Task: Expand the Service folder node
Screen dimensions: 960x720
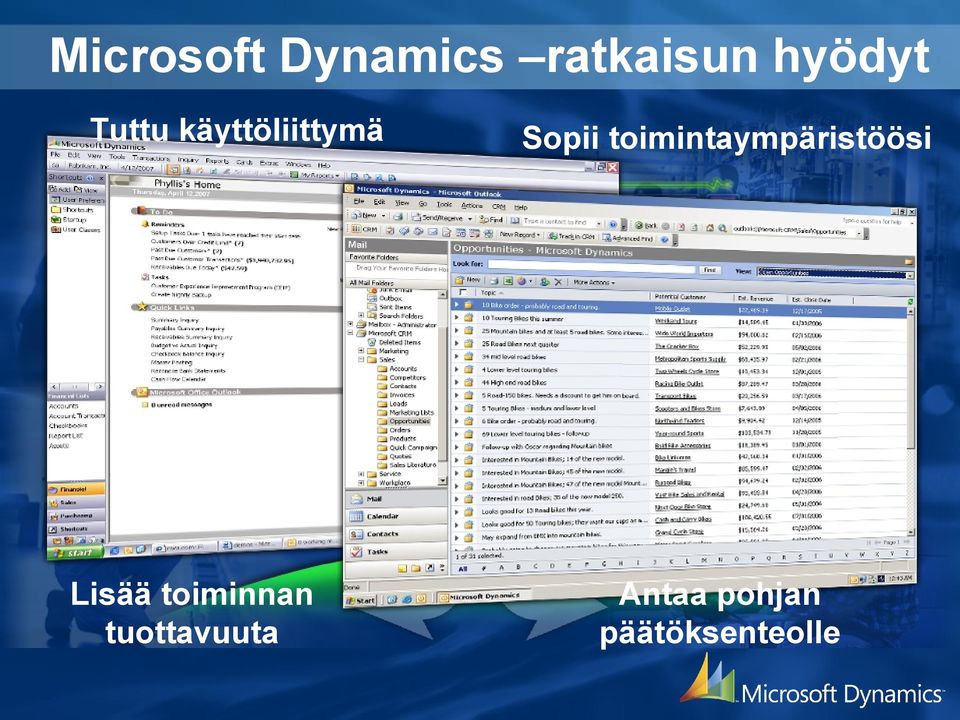Action: click(x=361, y=473)
